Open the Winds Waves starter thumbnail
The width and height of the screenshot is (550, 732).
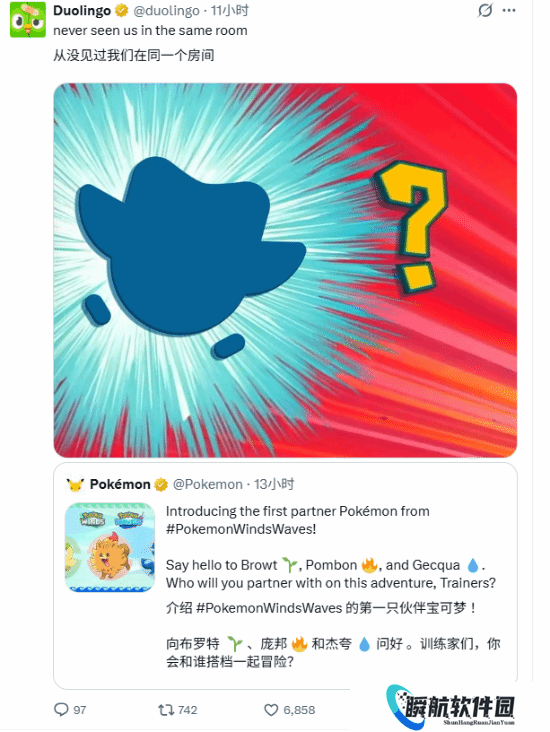pyautogui.click(x=110, y=547)
